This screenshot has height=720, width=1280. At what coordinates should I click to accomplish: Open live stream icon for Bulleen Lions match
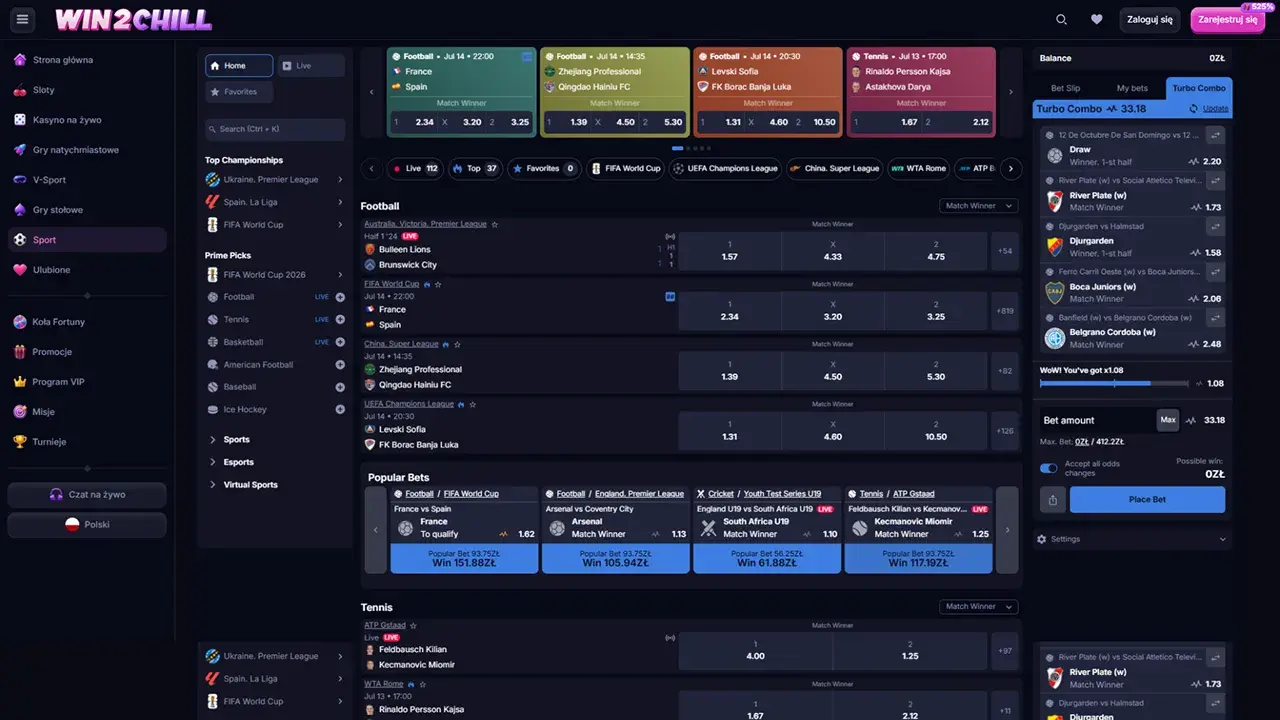pyautogui.click(x=671, y=237)
